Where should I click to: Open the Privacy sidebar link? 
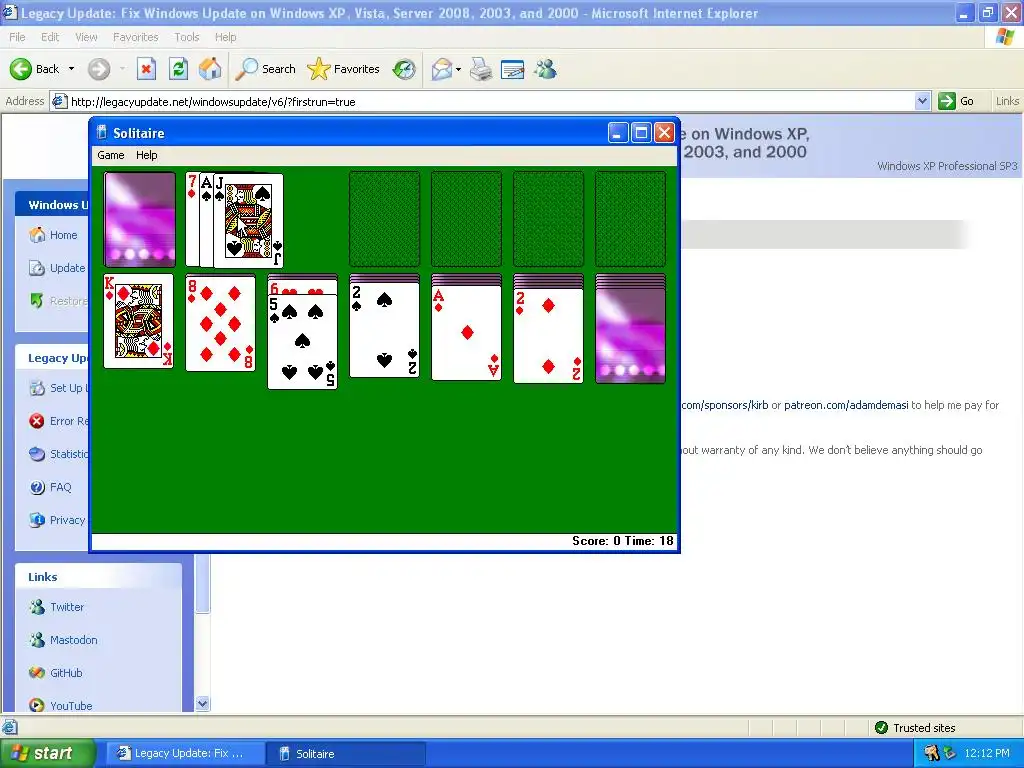[57, 520]
